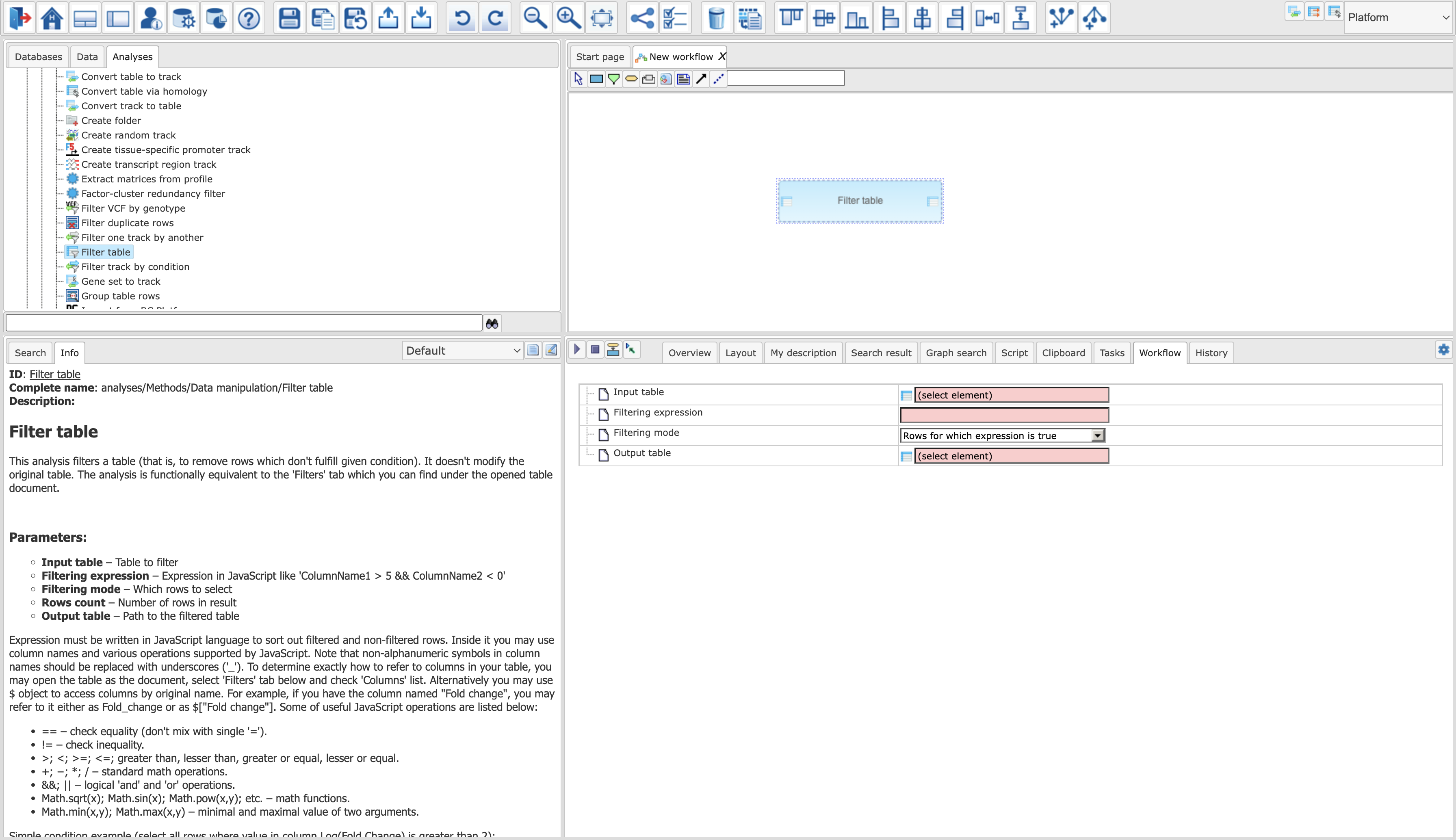Align elements to right edge icon
The image size is (1456, 840).
(955, 18)
